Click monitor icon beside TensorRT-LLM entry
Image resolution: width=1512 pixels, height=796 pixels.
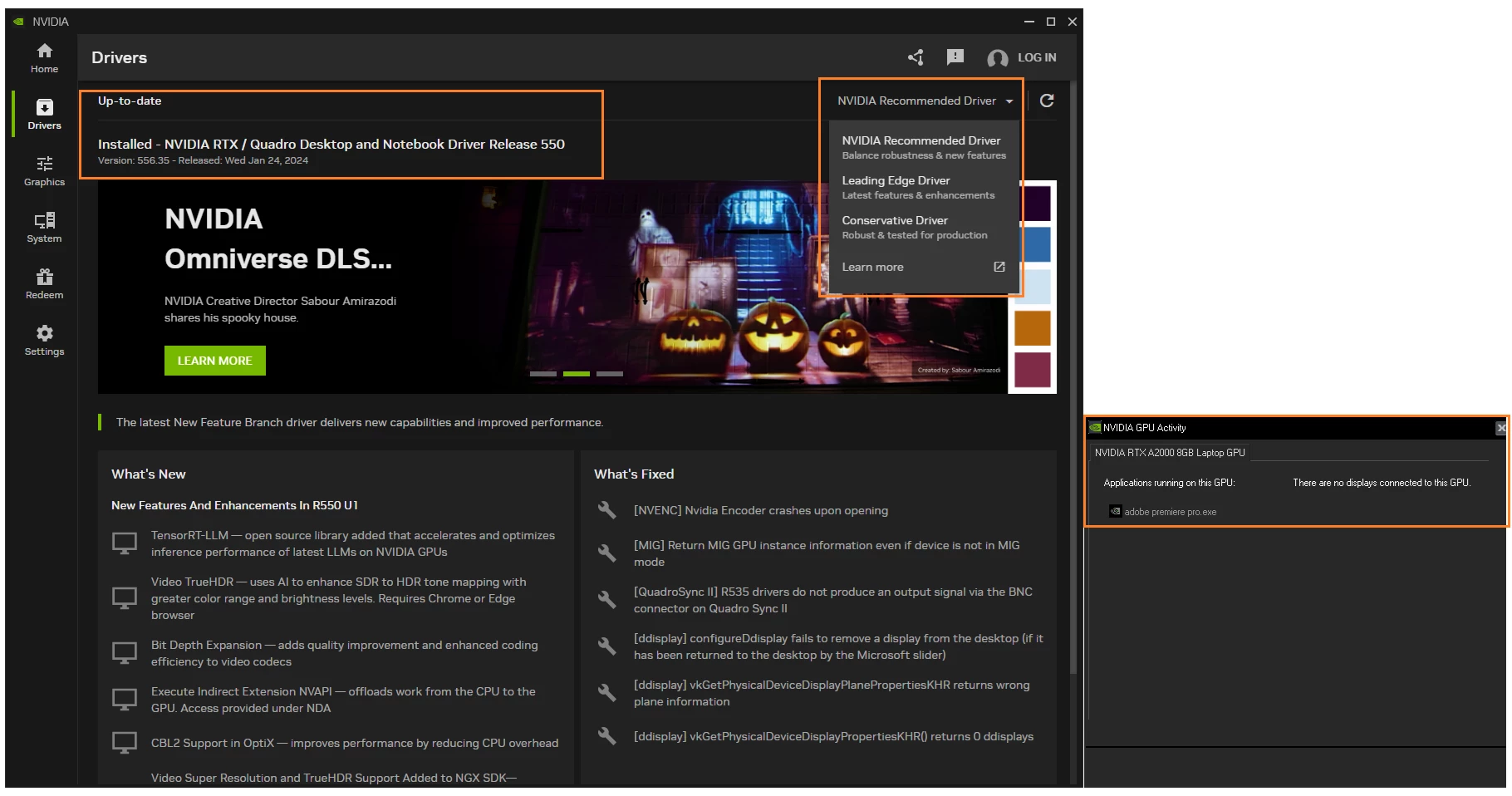click(125, 543)
